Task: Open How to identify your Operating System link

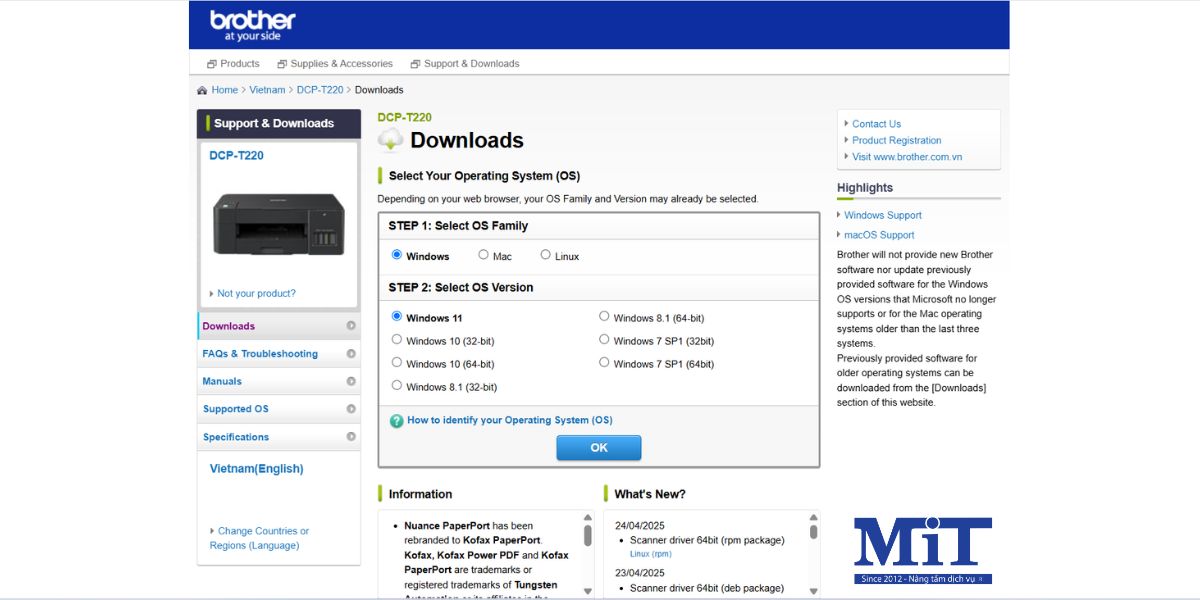Action: pos(510,421)
